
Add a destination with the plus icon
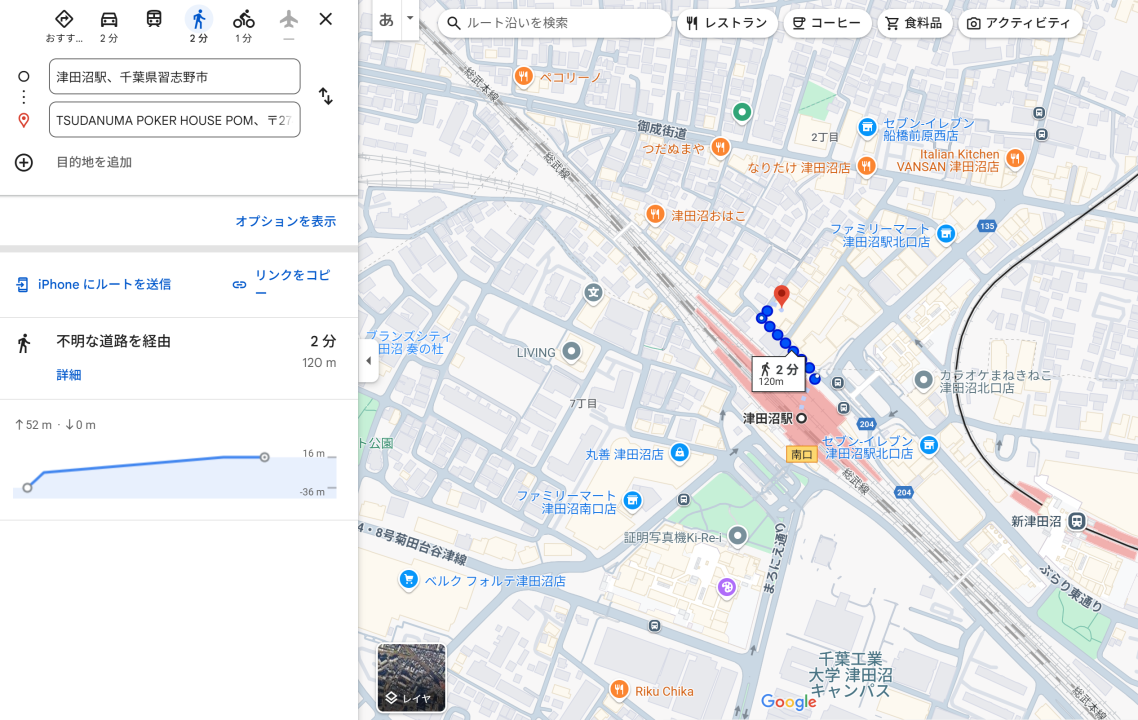[24, 163]
